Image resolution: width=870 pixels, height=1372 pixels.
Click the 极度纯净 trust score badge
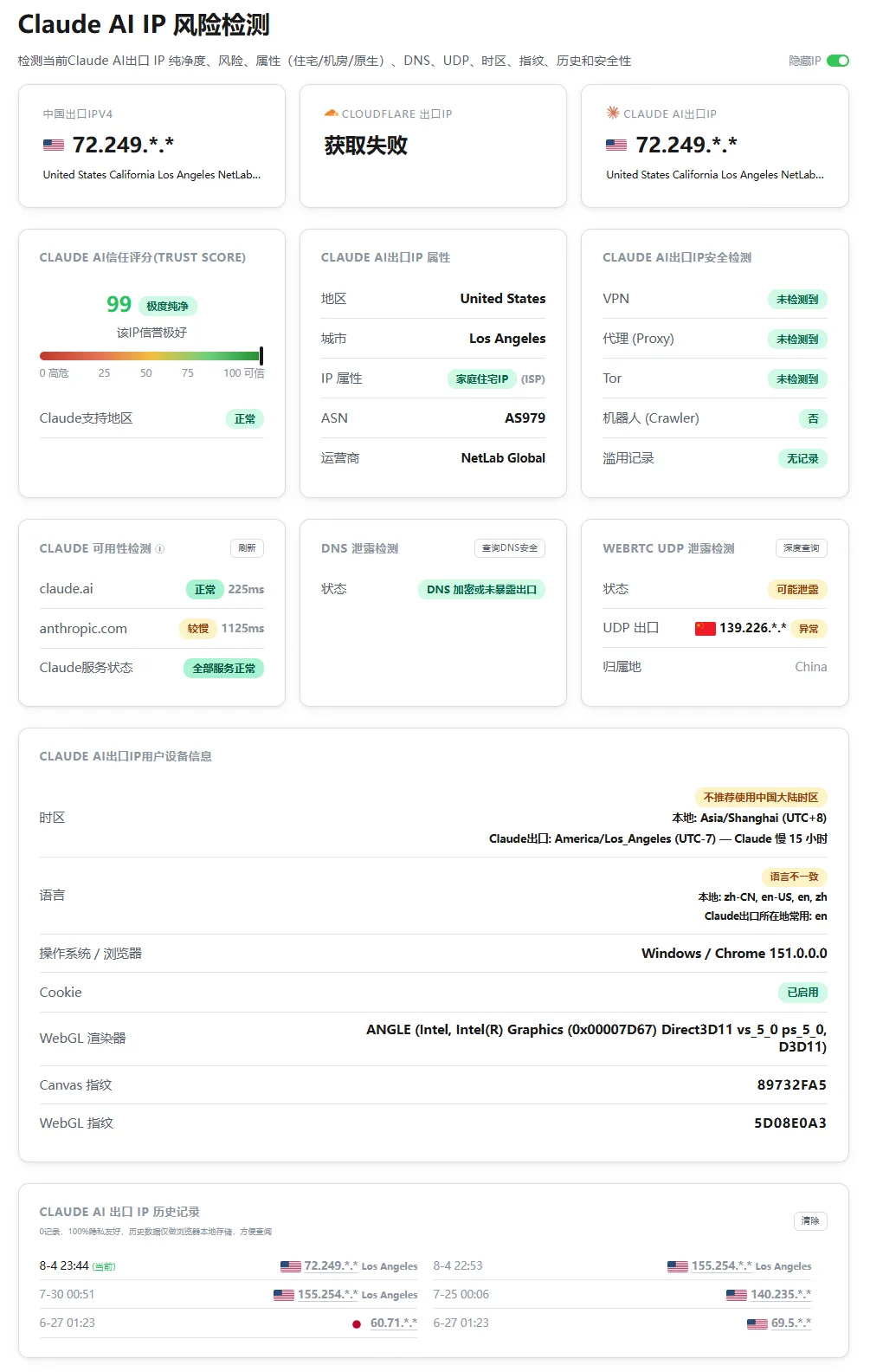pyautogui.click(x=167, y=306)
